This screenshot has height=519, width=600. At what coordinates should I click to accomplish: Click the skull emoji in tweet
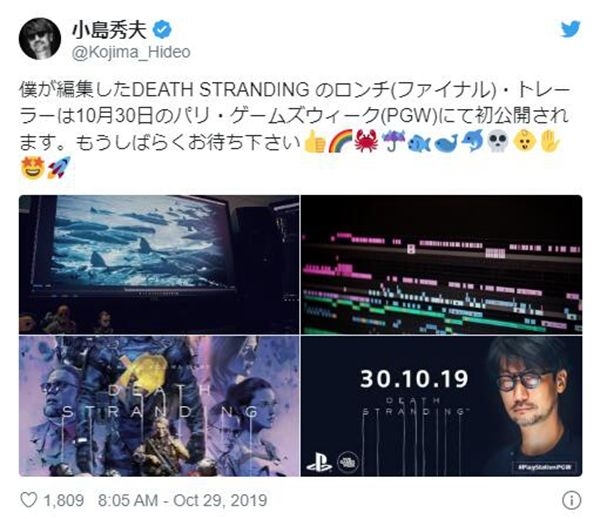tap(497, 142)
